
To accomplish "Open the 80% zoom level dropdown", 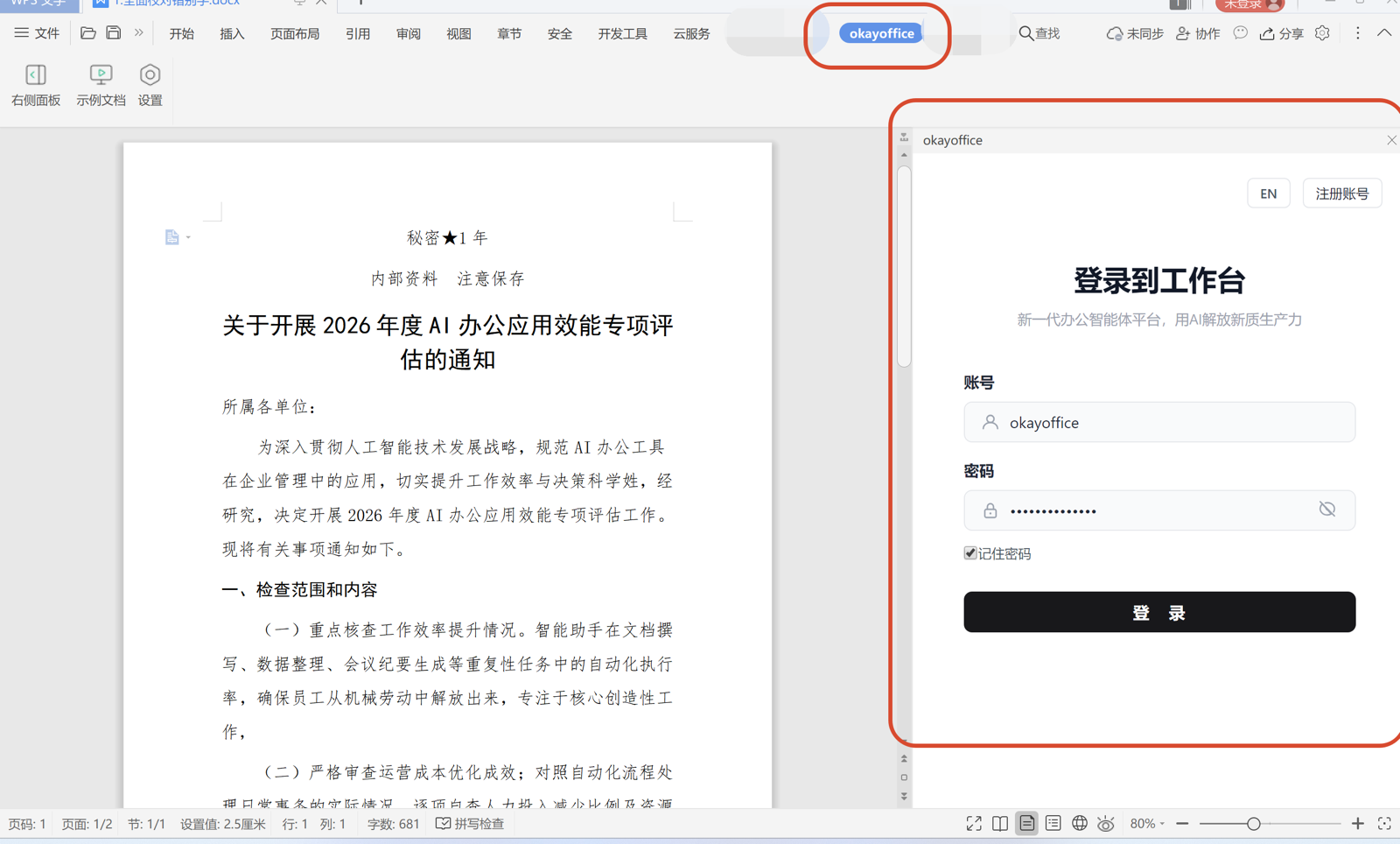I will 1147,824.
